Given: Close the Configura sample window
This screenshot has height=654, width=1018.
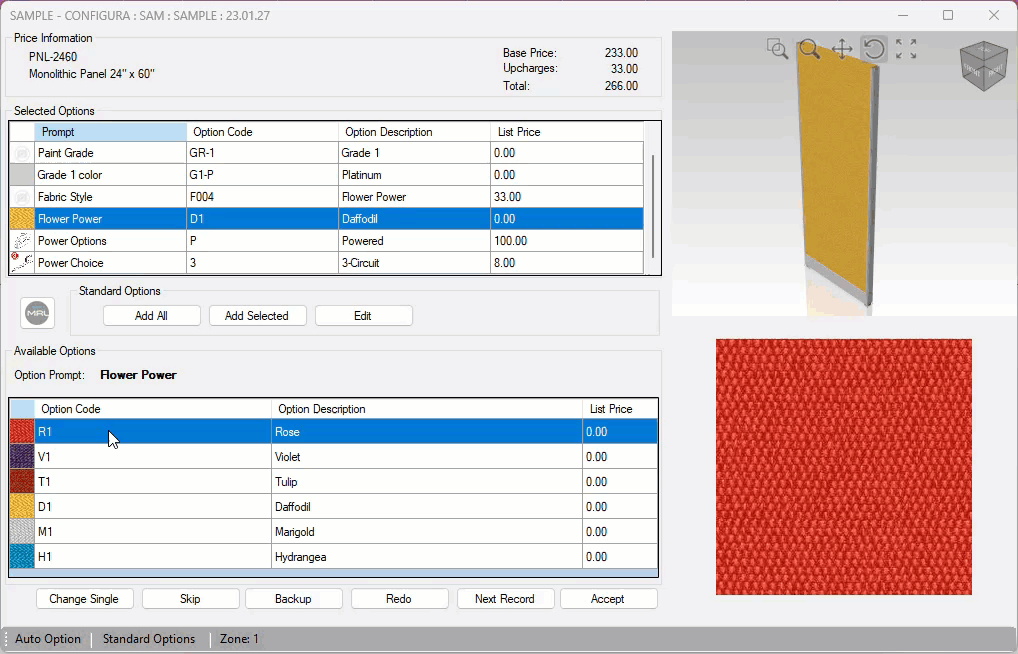Looking at the screenshot, I should (x=994, y=15).
